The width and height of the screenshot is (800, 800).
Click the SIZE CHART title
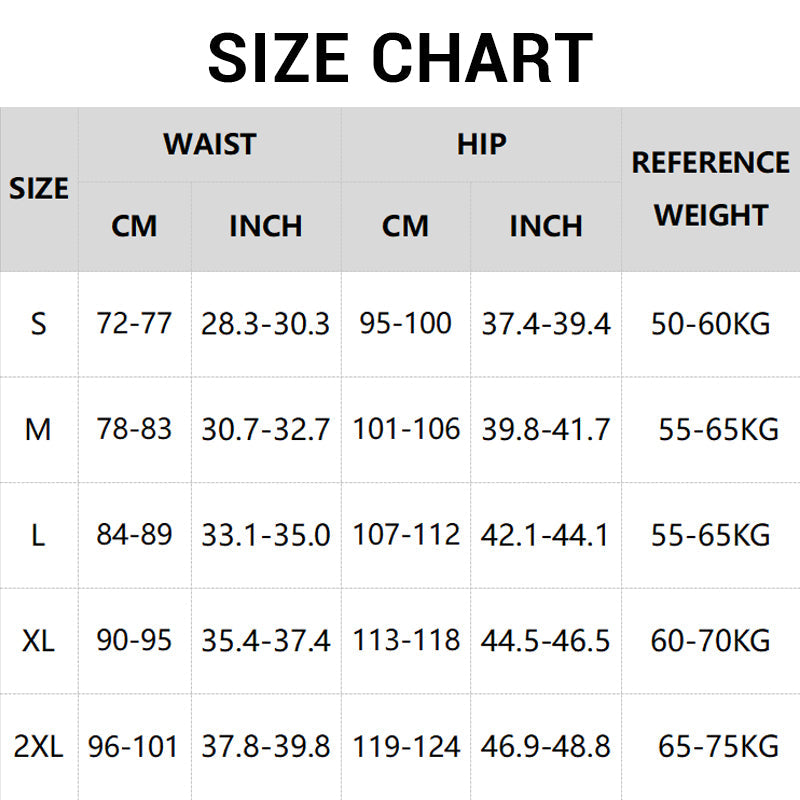click(x=400, y=58)
